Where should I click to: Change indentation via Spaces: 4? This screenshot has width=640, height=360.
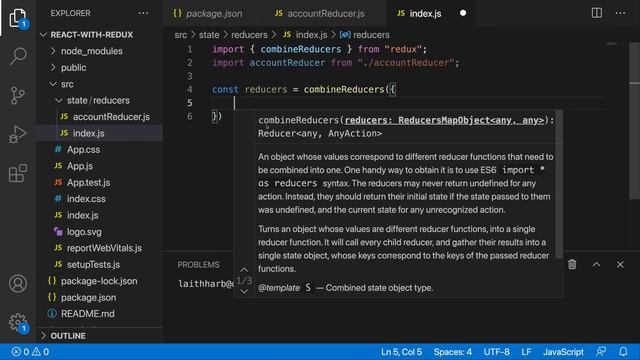coord(453,352)
